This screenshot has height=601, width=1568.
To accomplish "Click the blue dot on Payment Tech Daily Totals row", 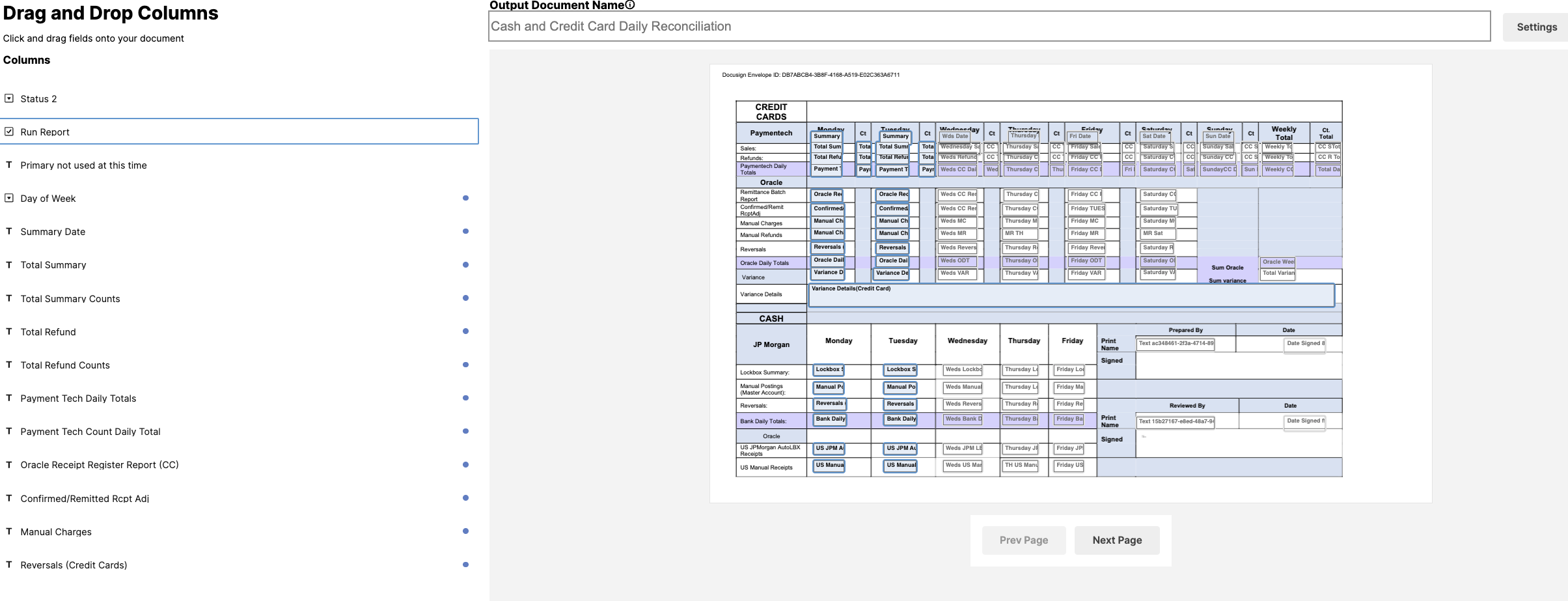I will coord(465,398).
